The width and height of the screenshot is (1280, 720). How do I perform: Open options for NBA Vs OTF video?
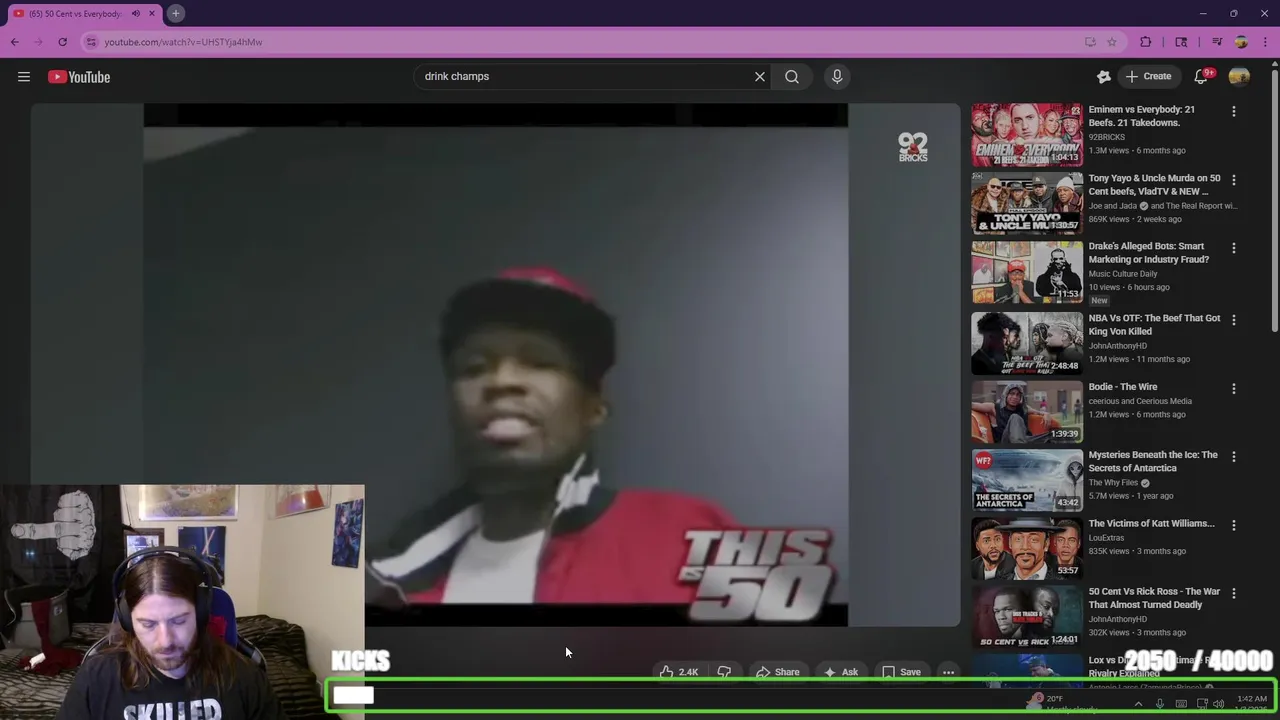pos(1234,320)
